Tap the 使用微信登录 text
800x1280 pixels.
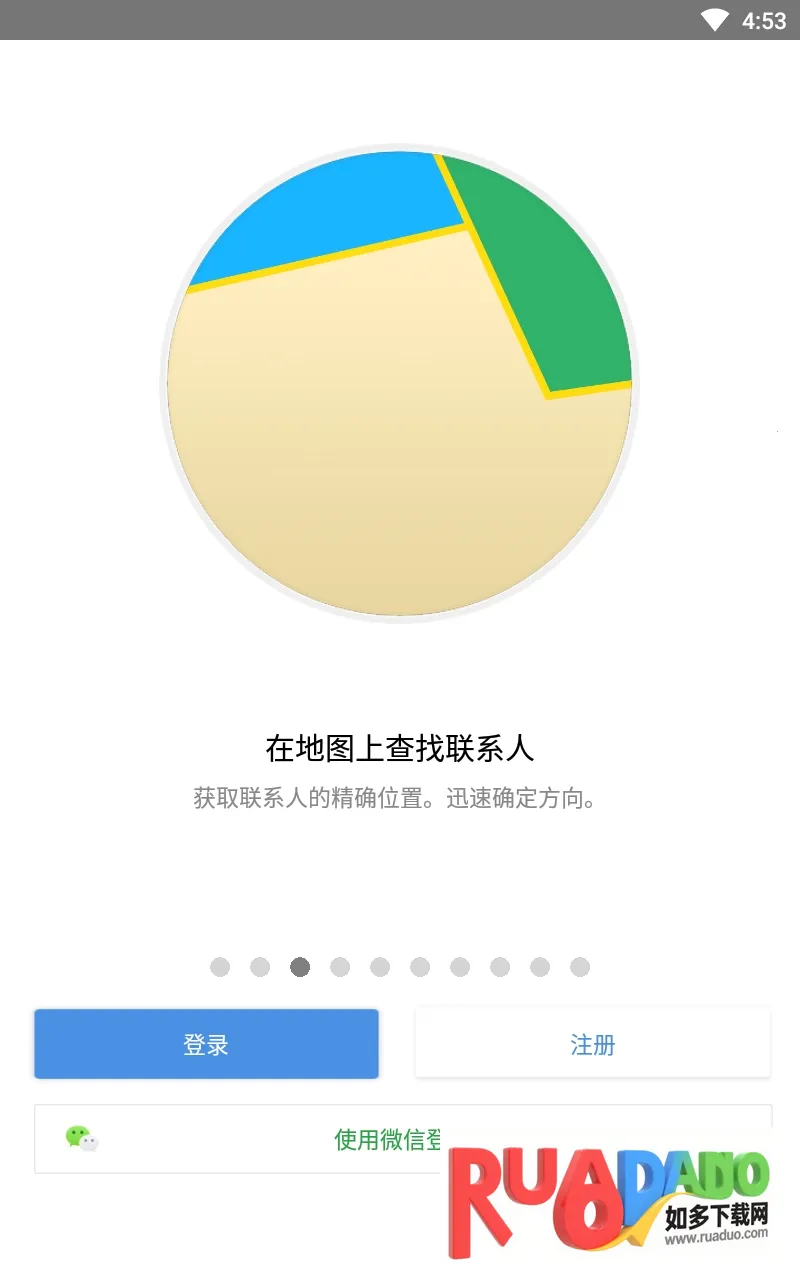tap(388, 1139)
